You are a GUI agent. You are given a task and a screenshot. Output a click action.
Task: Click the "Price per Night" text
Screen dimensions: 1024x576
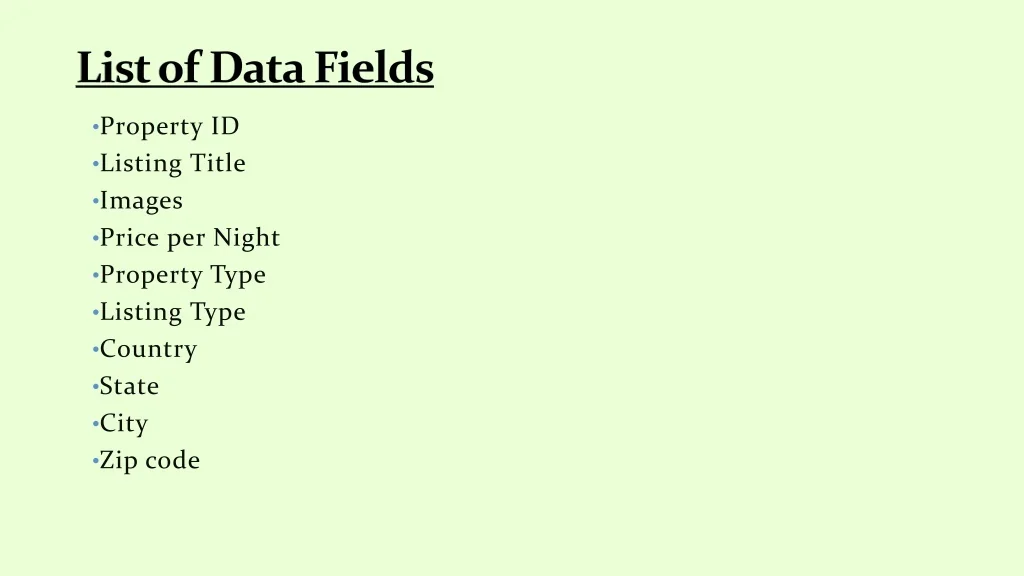pyautogui.click(x=190, y=238)
